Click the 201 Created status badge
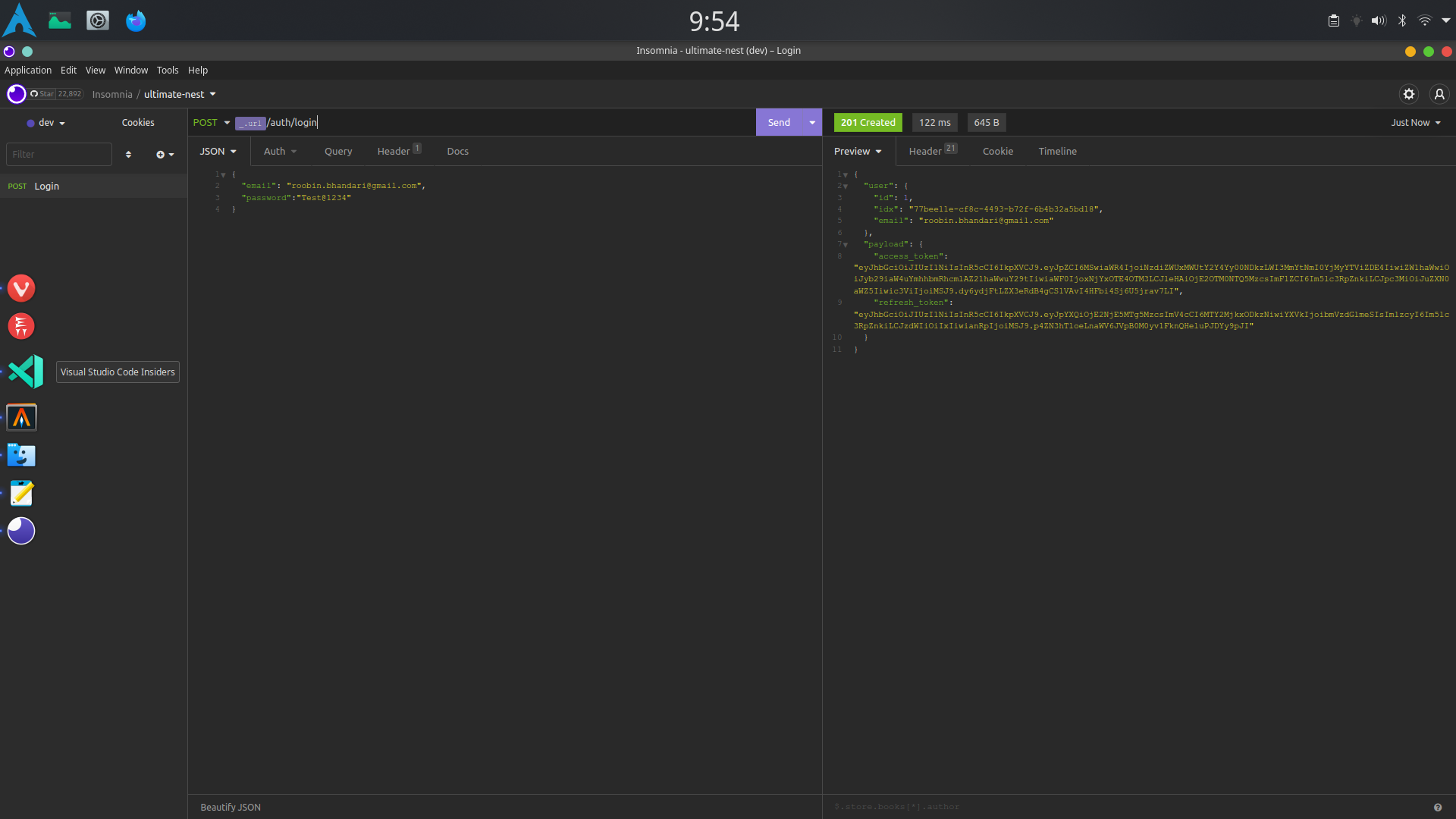The width and height of the screenshot is (1456, 819). point(868,122)
